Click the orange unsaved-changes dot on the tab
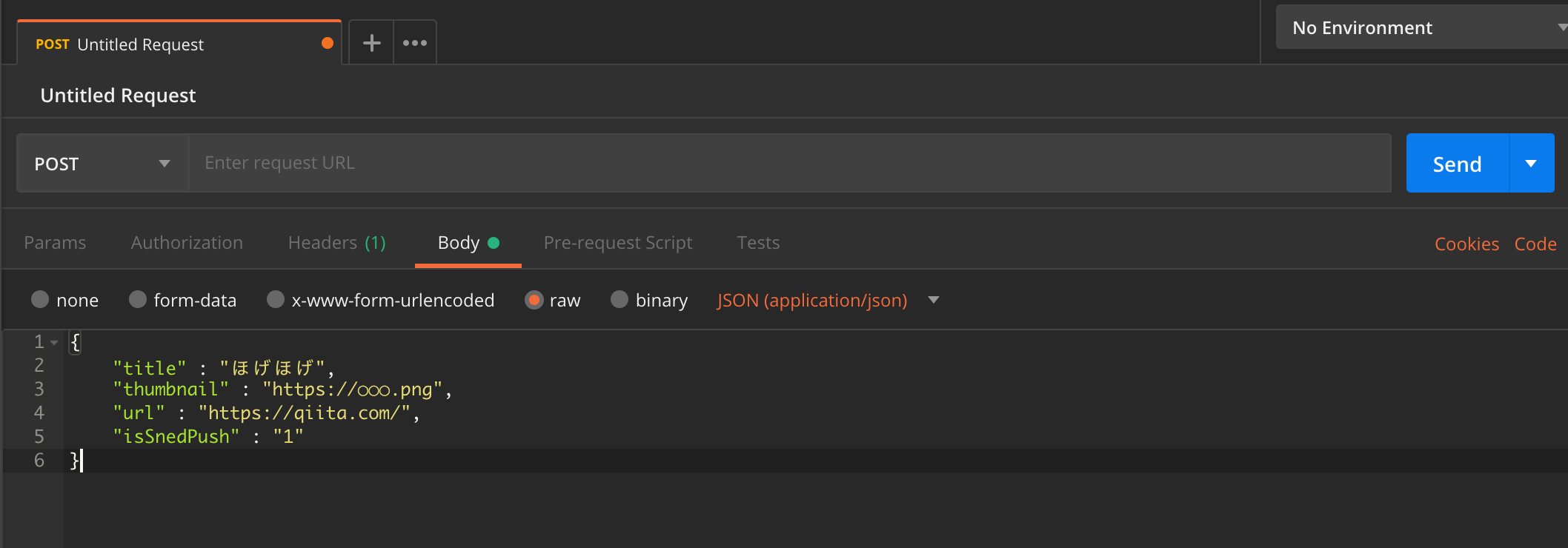The image size is (1568, 548). click(327, 43)
